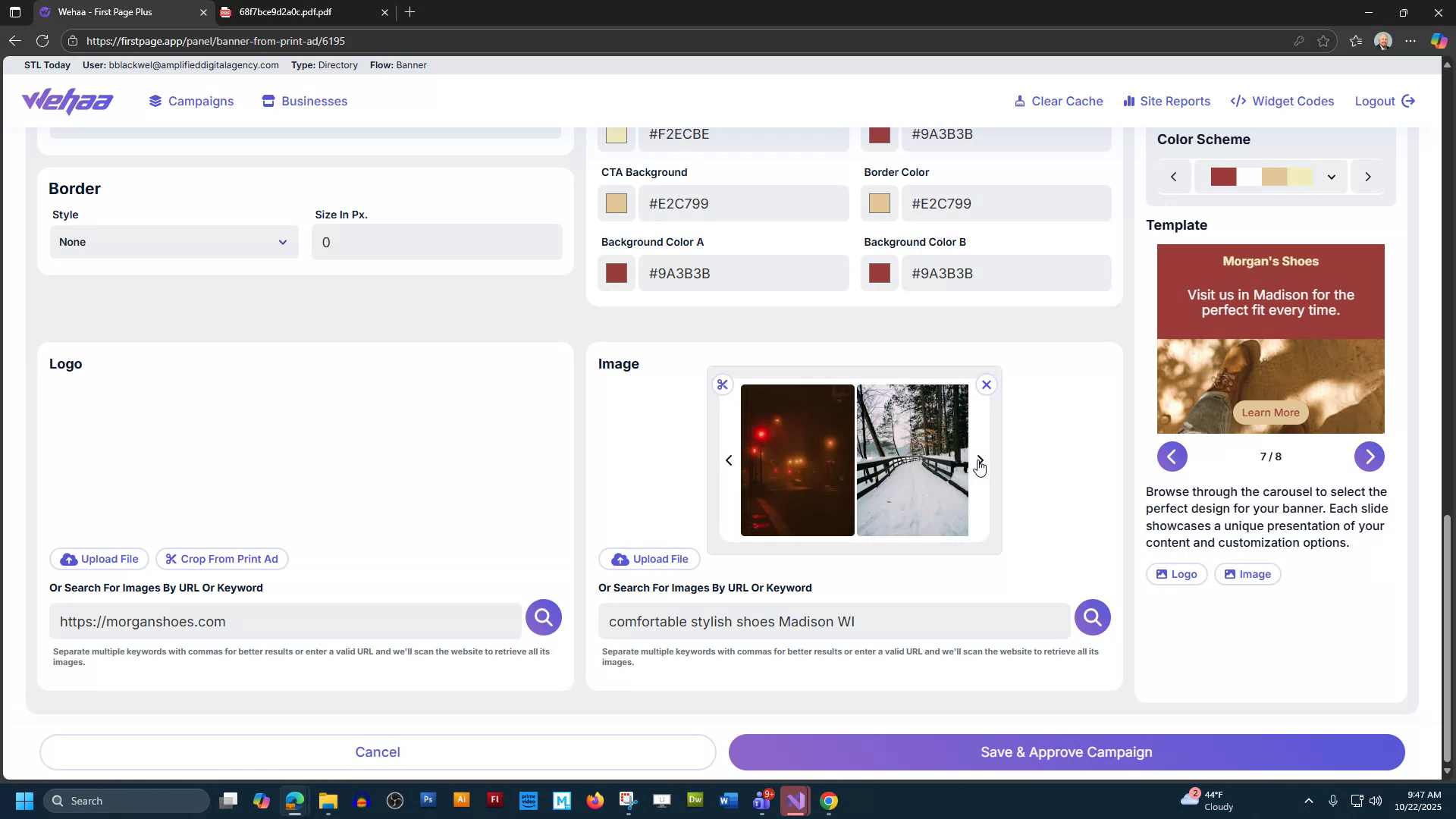The width and height of the screenshot is (1456, 819).
Task: Launch Adobe Illustrator from the taskbar
Action: pyautogui.click(x=462, y=800)
